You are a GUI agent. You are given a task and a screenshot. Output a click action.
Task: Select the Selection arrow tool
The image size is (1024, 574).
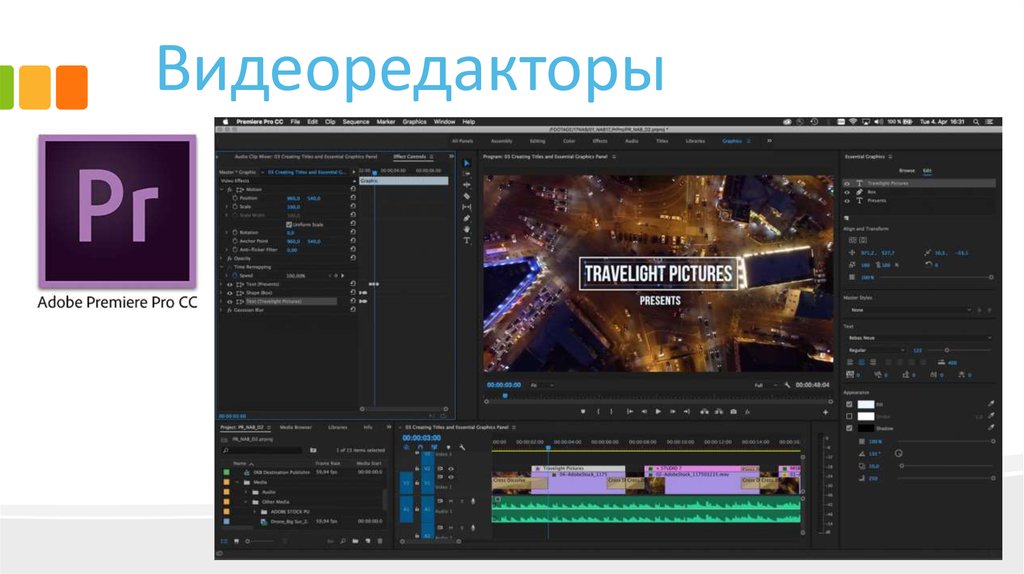coord(466,162)
